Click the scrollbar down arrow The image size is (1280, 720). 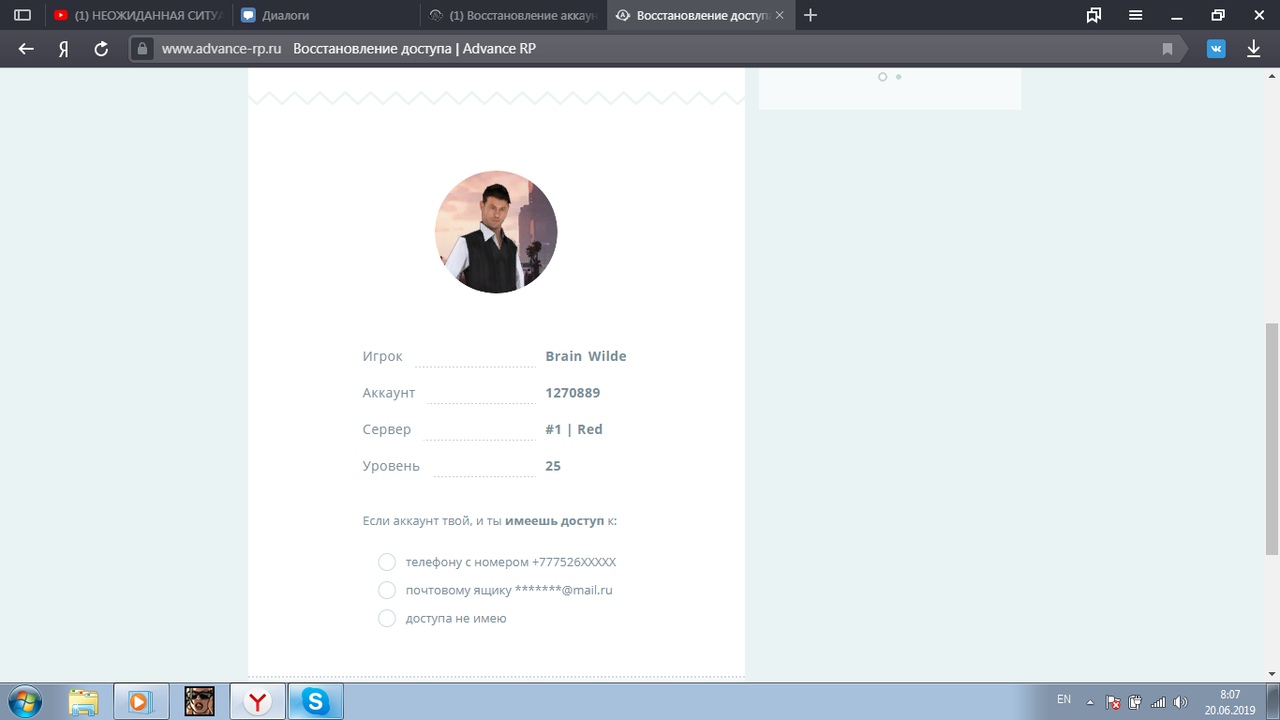point(1272,674)
